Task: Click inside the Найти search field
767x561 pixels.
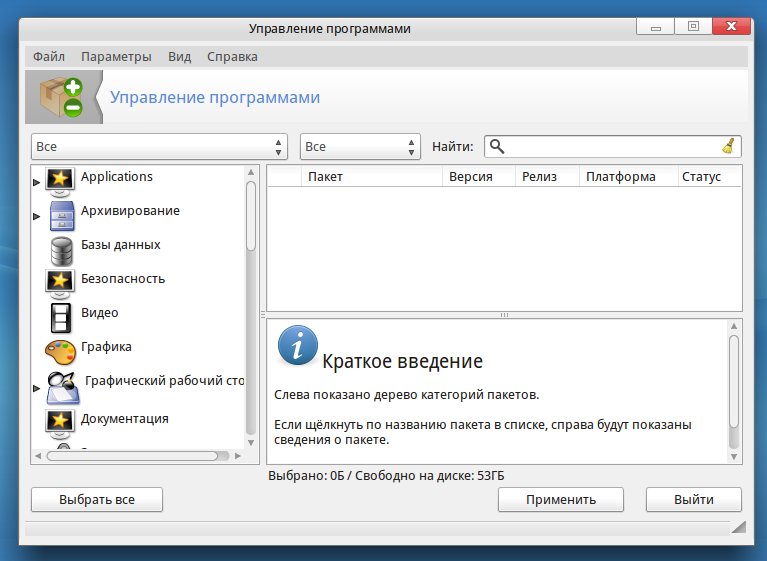Action: [x=612, y=146]
